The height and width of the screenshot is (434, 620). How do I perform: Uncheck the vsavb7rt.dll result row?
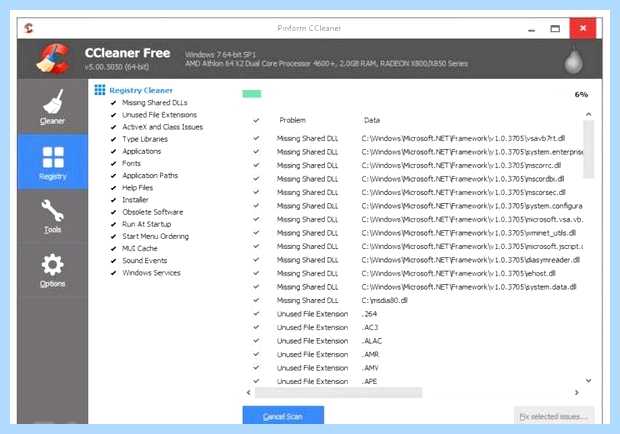pos(256,138)
